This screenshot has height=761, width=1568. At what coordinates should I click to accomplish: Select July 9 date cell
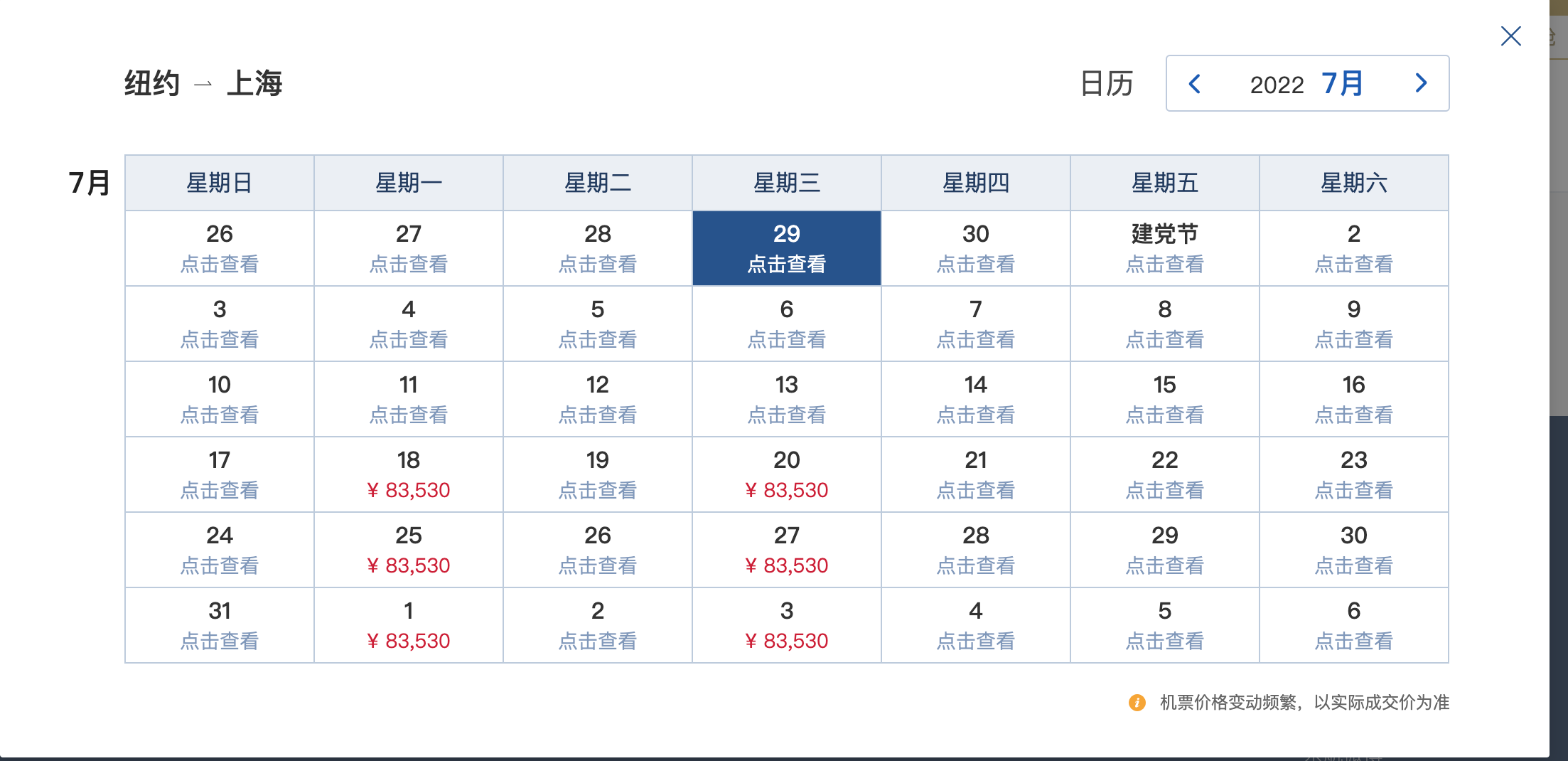click(x=1354, y=324)
